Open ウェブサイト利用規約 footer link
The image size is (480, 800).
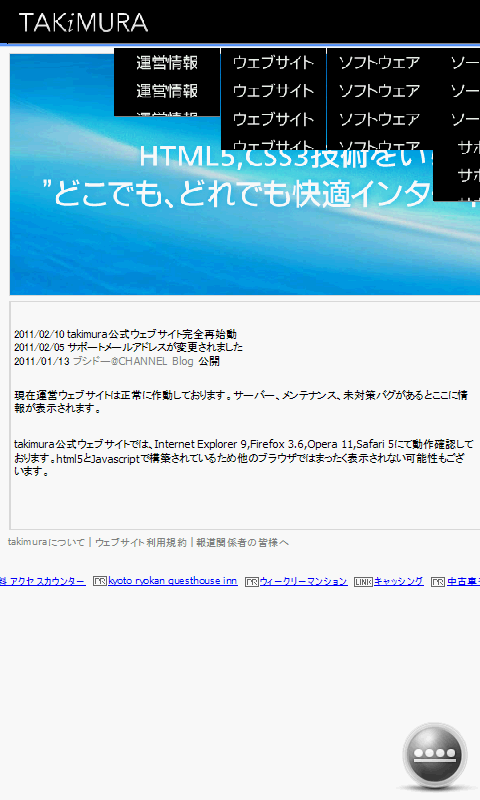(x=141, y=542)
